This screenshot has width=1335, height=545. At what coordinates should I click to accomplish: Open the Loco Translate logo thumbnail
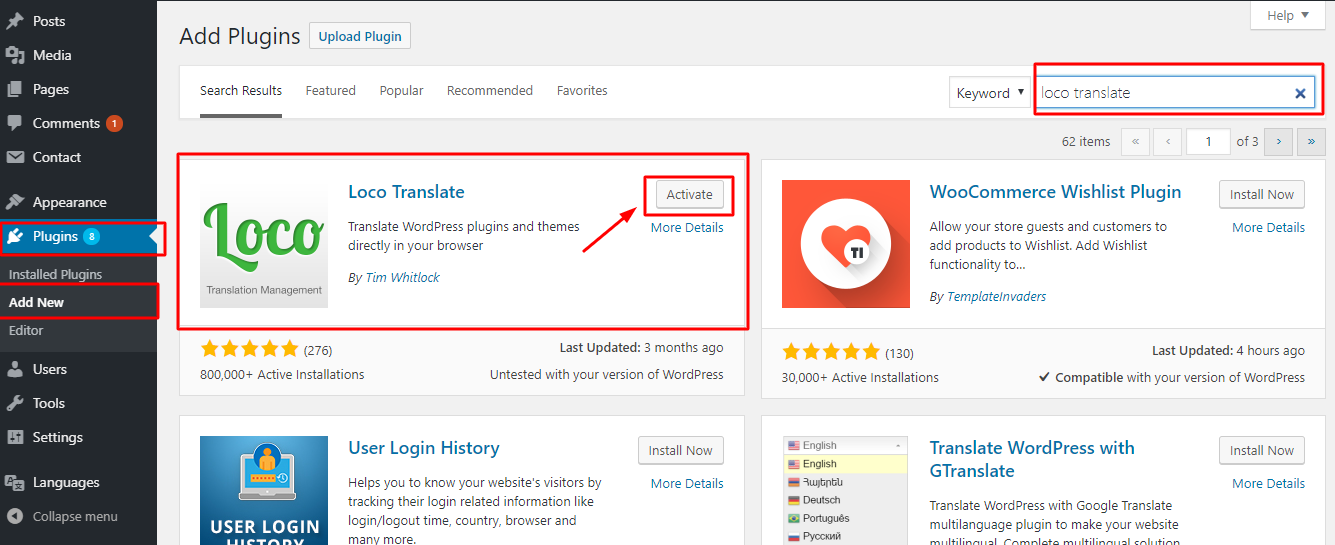point(264,244)
